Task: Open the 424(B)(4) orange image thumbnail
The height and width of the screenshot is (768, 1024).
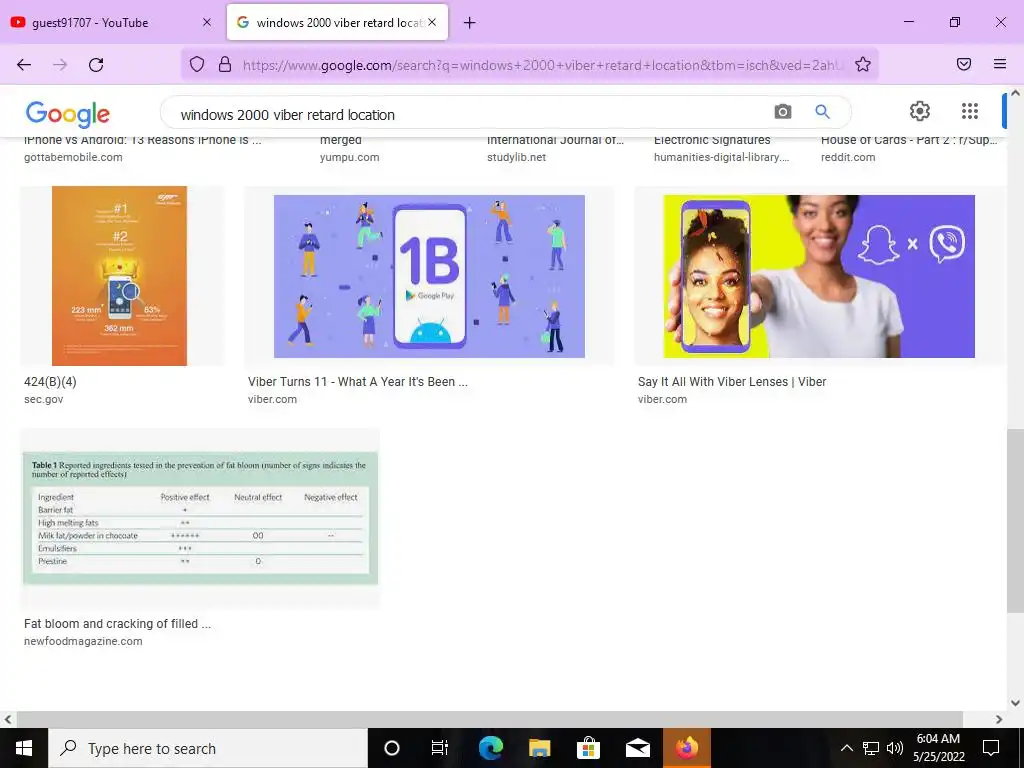Action: (120, 276)
